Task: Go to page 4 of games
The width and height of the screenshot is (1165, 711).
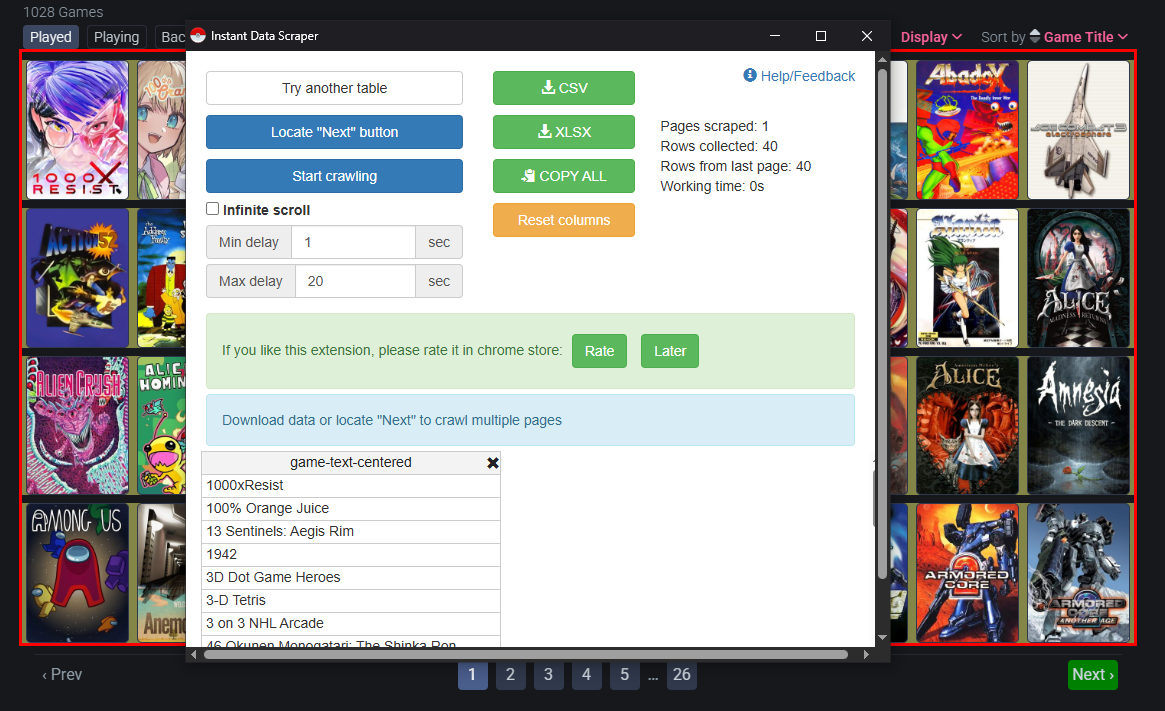Action: point(586,675)
